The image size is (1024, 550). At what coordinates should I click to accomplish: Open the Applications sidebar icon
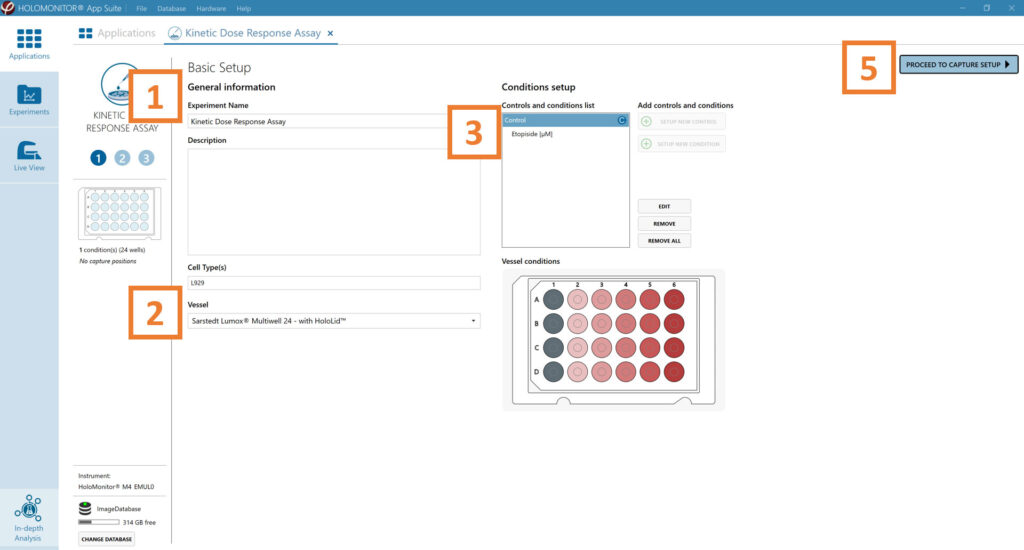coord(29,44)
